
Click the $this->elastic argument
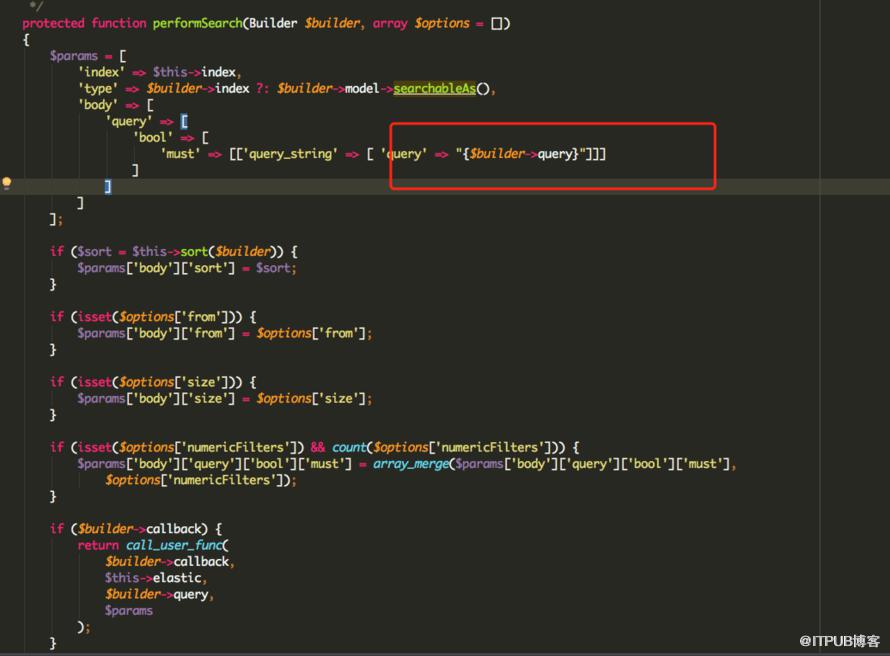pyautogui.click(x=153, y=578)
